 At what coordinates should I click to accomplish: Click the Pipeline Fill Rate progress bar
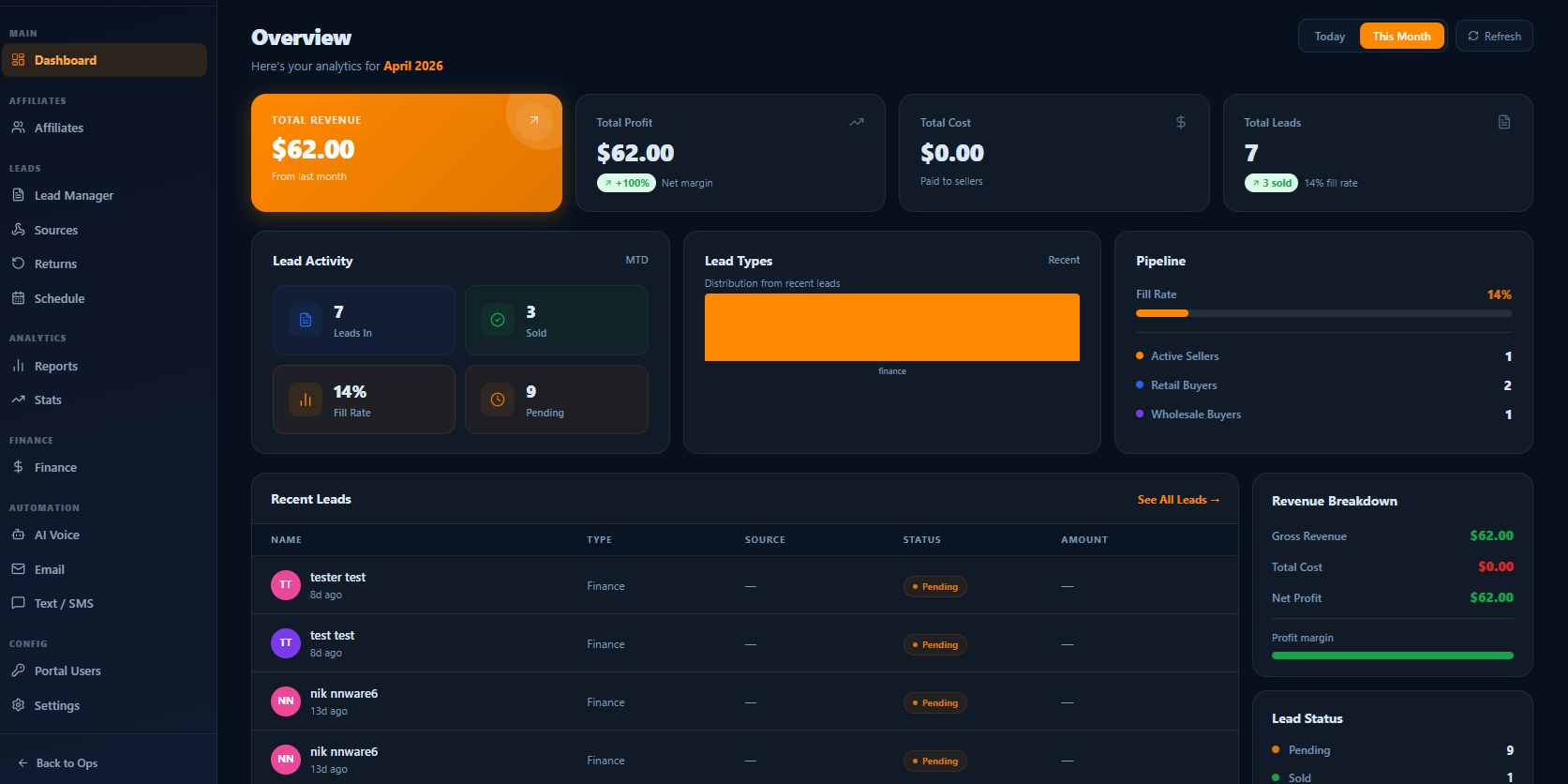[x=1322, y=313]
